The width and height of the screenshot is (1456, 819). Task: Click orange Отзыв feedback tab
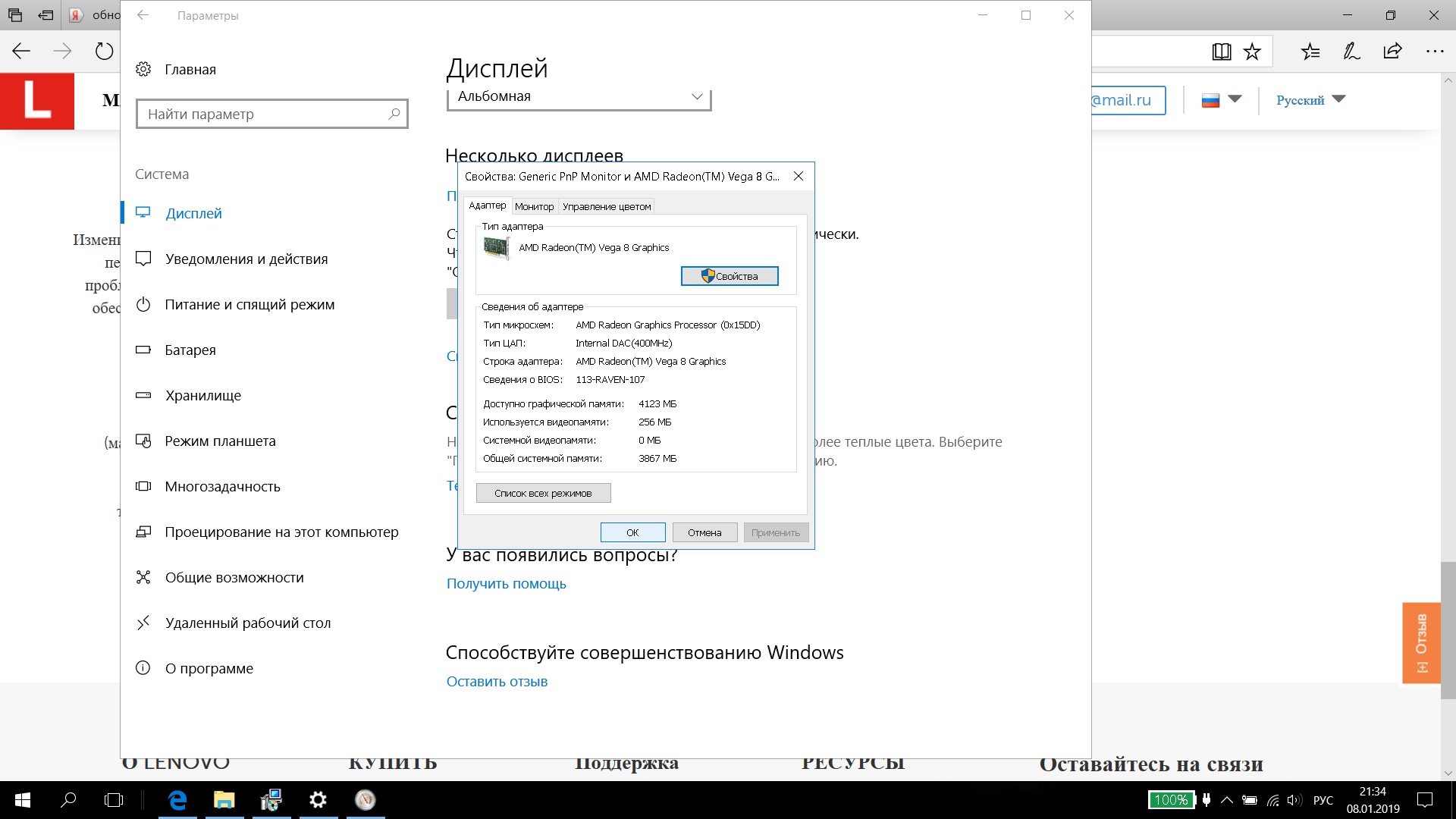click(x=1421, y=643)
